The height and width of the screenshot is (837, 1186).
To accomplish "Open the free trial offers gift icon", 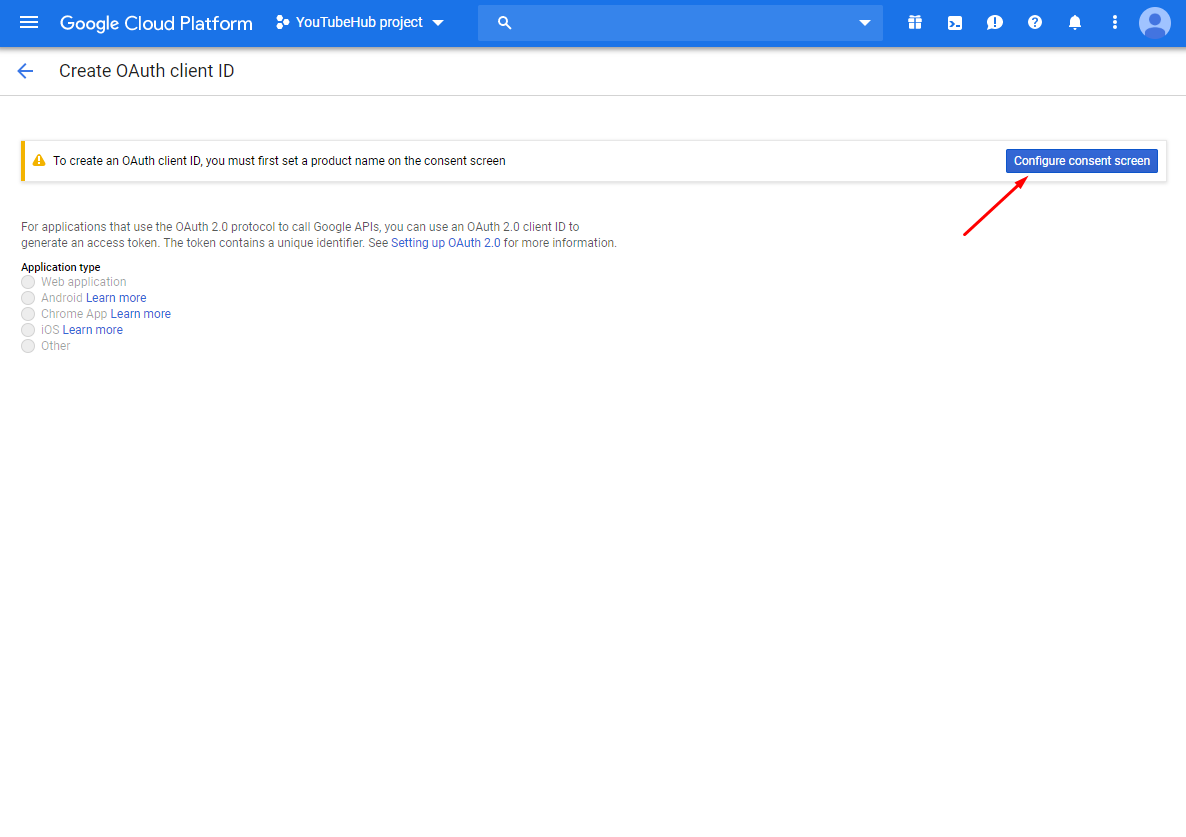I will pos(914,22).
